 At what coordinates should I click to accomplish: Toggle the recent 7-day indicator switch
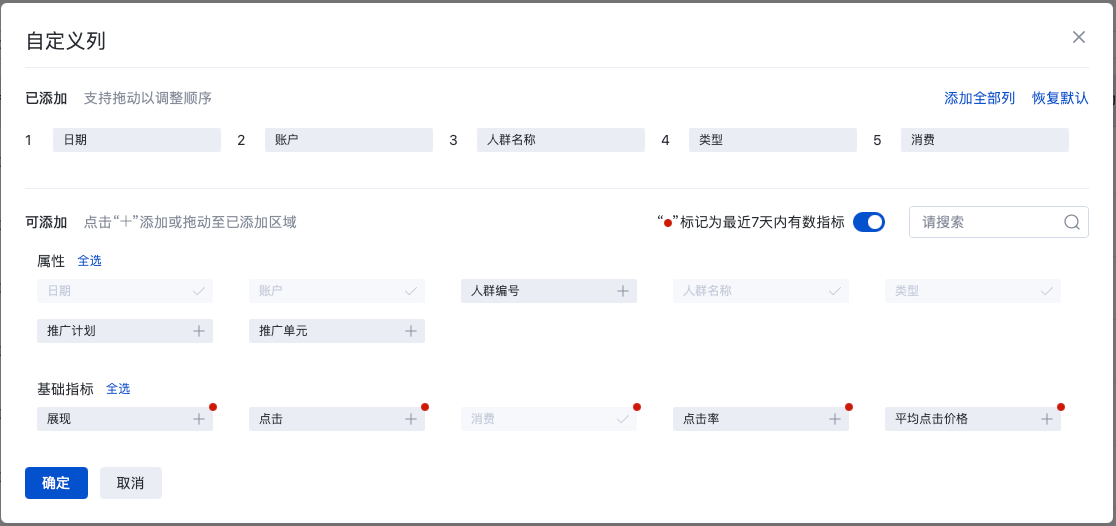pyautogui.click(x=869, y=222)
